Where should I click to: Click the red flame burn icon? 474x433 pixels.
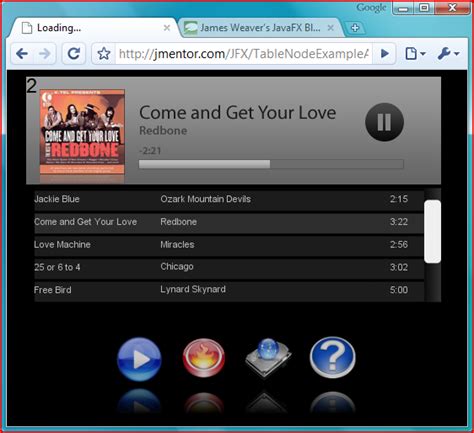[203, 358]
